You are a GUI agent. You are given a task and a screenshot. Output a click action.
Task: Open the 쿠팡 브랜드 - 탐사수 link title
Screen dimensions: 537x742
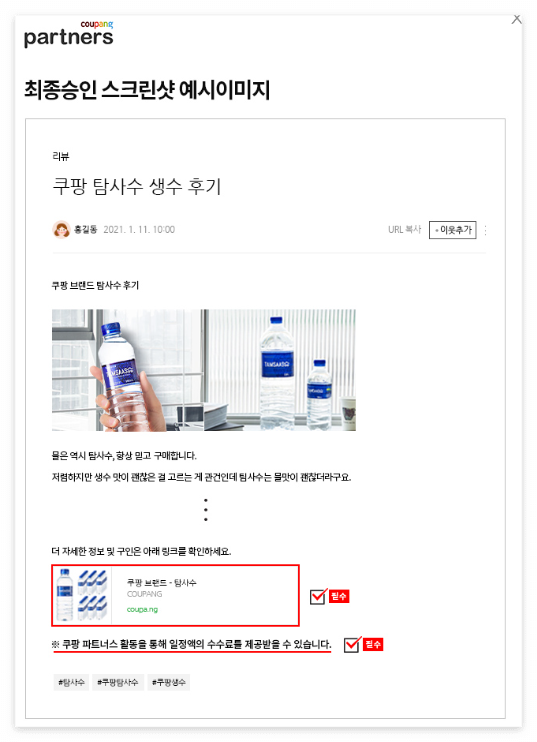coord(161,583)
